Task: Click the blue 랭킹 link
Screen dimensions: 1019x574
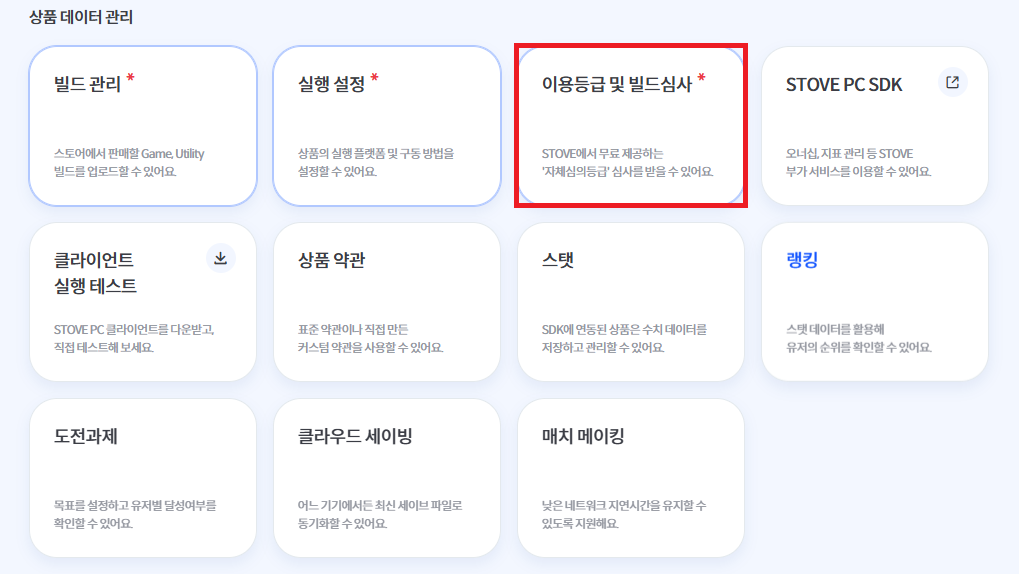Action: pos(802,260)
